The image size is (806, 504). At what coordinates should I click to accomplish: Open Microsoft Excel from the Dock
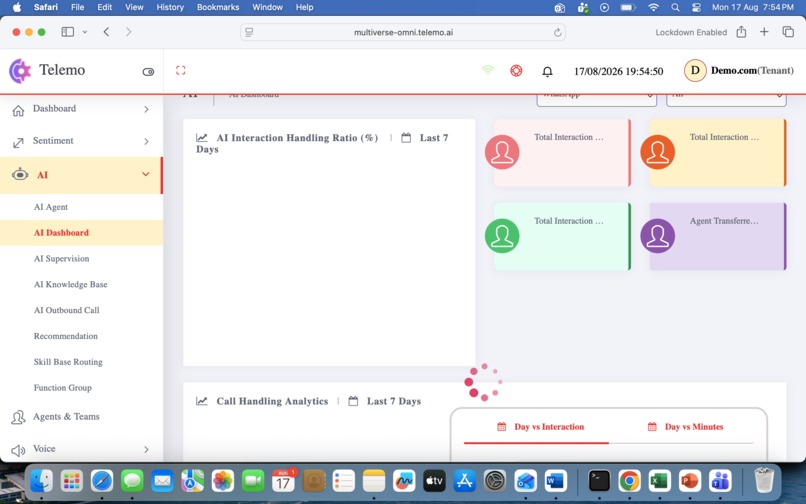point(660,481)
